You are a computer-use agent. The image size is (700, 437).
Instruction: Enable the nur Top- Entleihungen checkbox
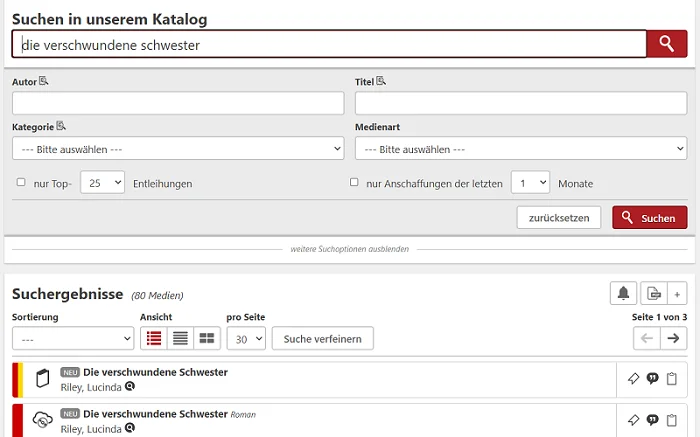21,182
